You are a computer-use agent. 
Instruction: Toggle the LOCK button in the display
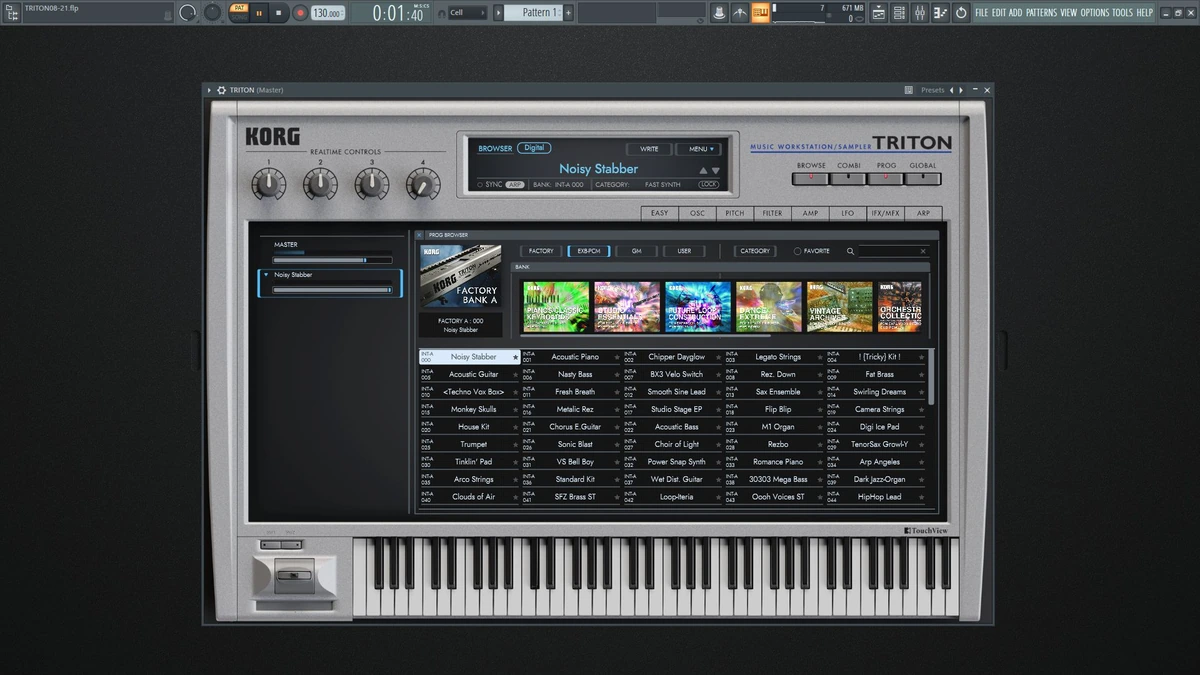pos(708,184)
